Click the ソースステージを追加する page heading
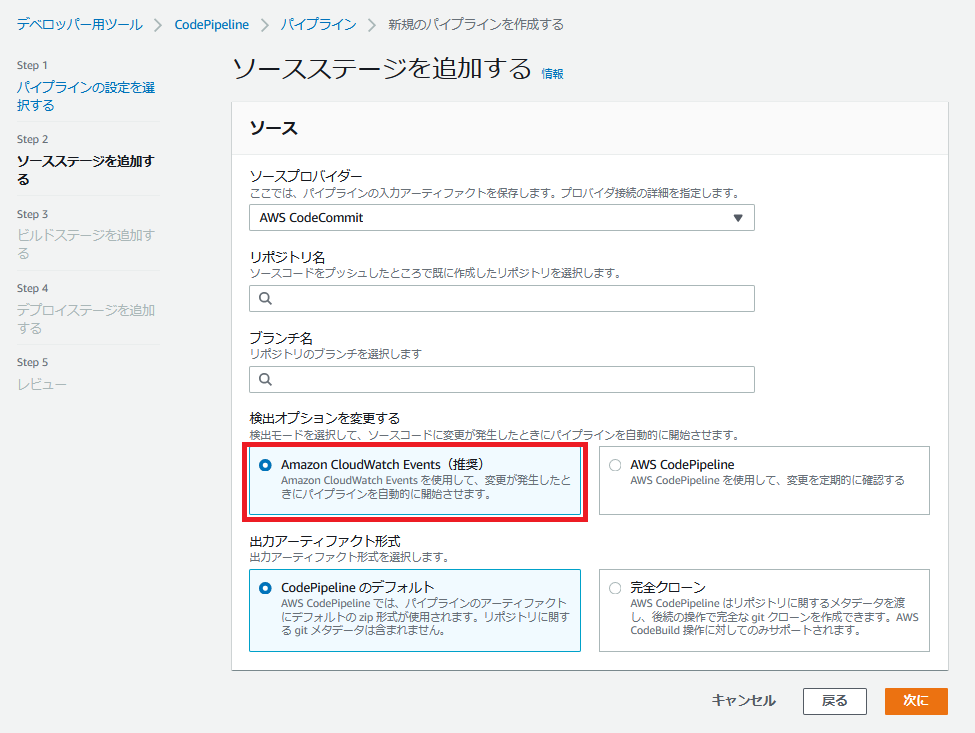The image size is (975, 733). coord(382,68)
